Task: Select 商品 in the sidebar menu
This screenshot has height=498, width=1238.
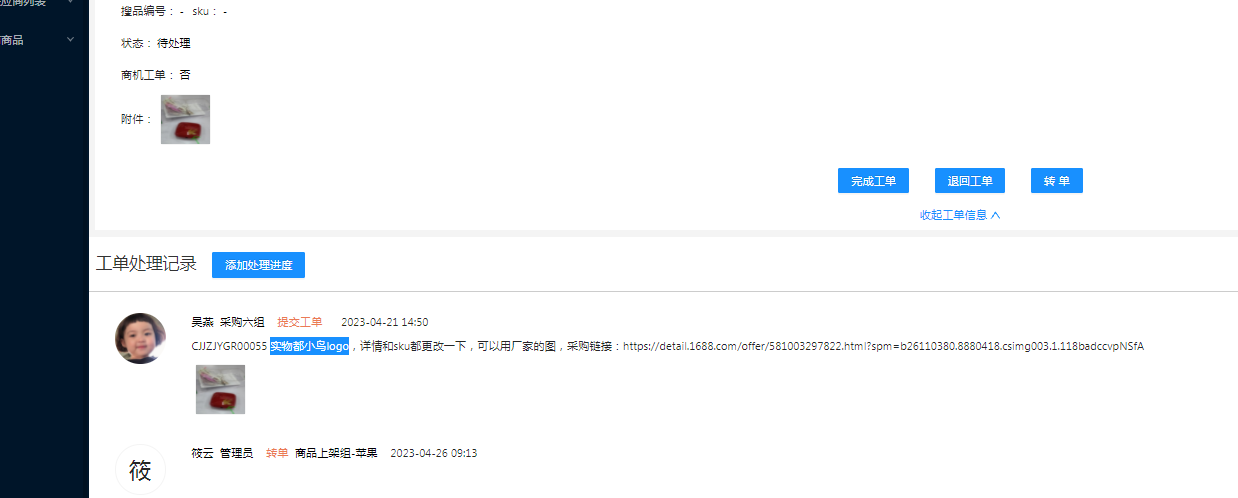Action: [12, 40]
